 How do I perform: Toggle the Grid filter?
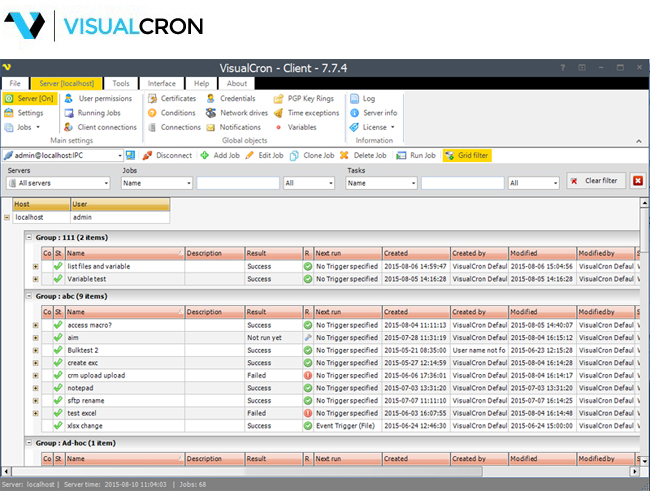pyautogui.click(x=467, y=156)
